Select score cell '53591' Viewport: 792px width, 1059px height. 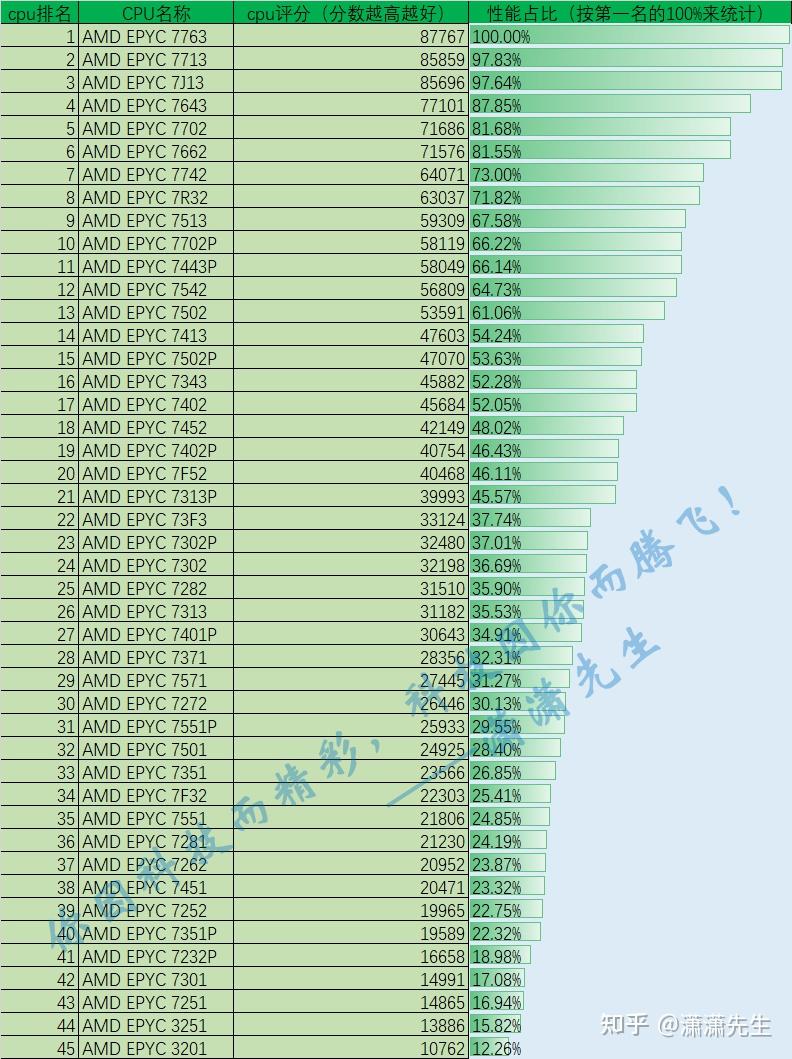[350, 311]
